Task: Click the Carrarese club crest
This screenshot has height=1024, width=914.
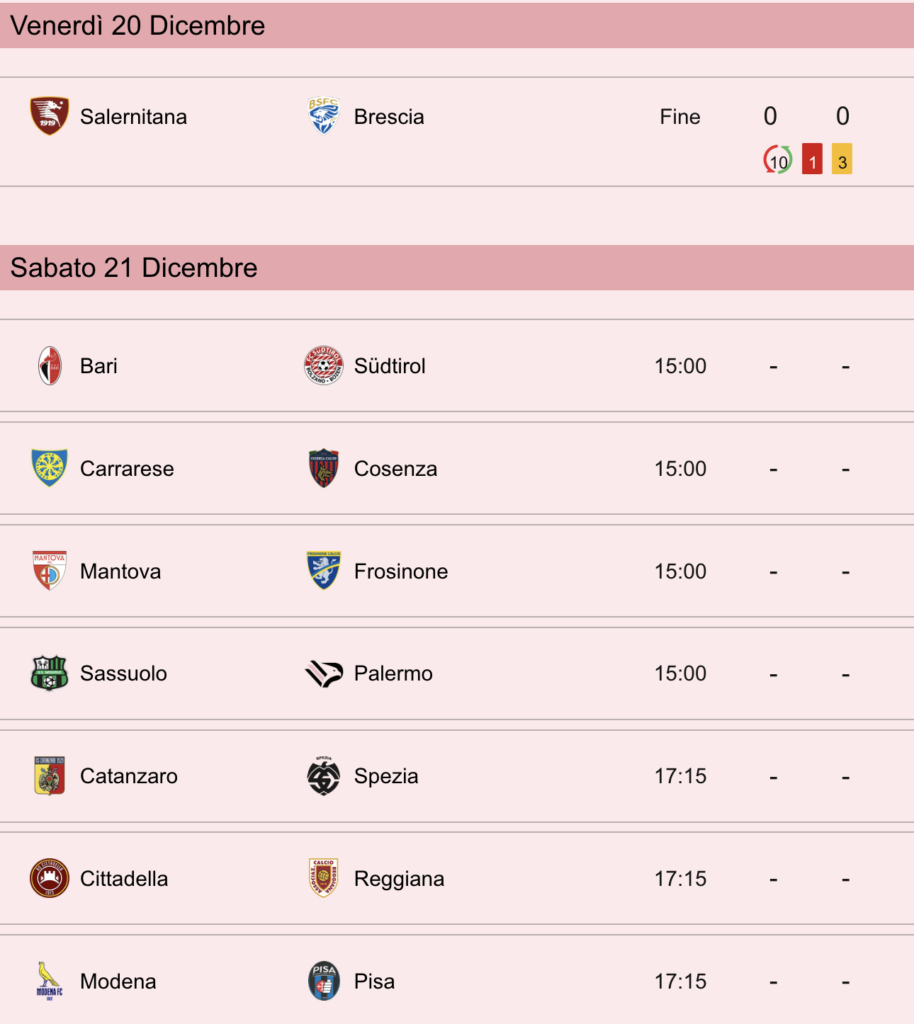Action: coord(50,468)
